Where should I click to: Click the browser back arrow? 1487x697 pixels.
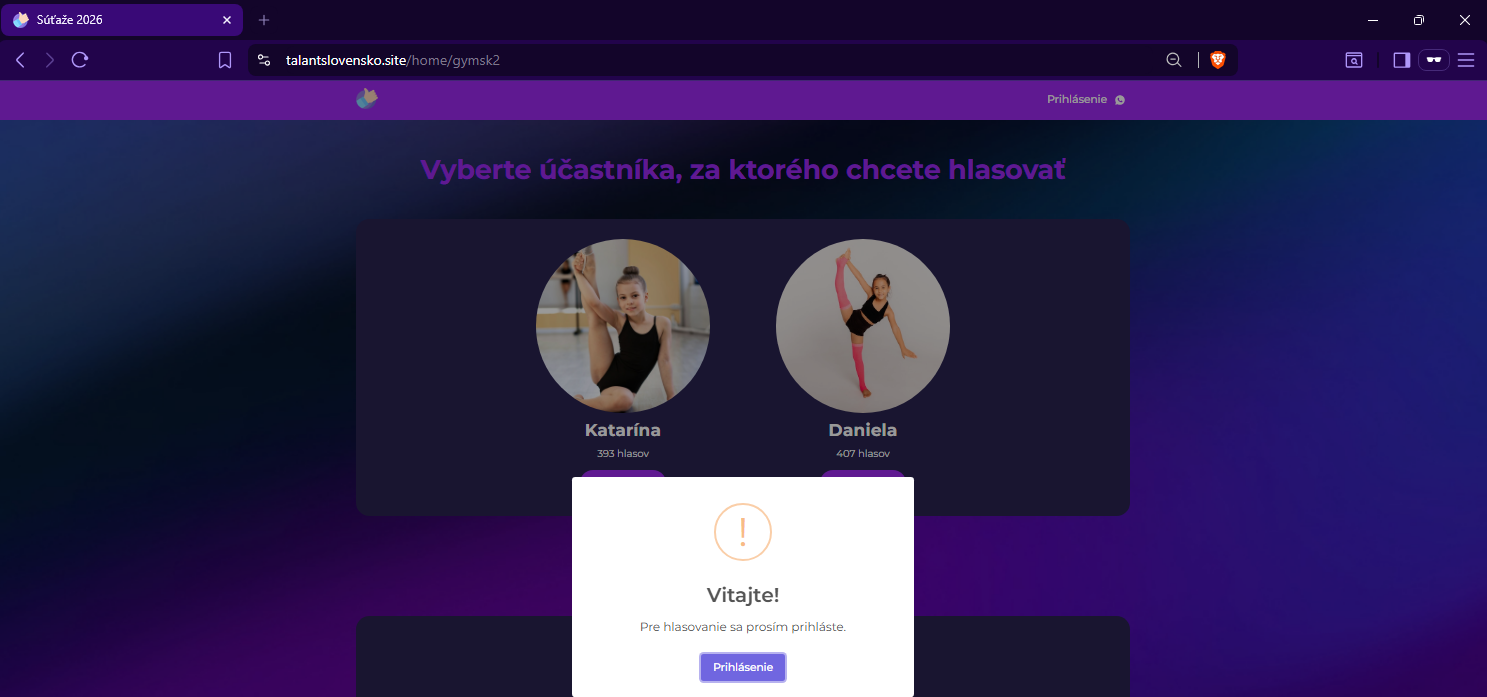[20, 60]
